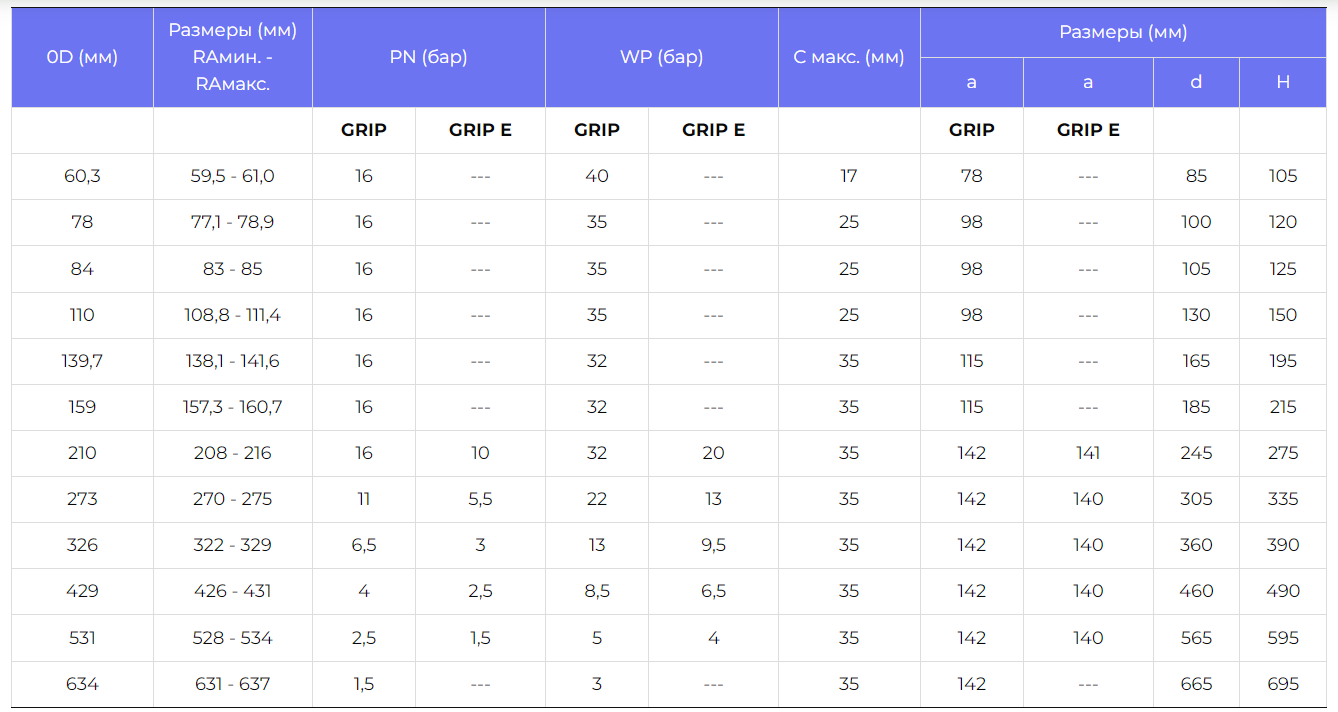Image resolution: width=1338 pixels, height=712 pixels.
Task: Select the PN (бар) header cell
Action: click(x=428, y=57)
